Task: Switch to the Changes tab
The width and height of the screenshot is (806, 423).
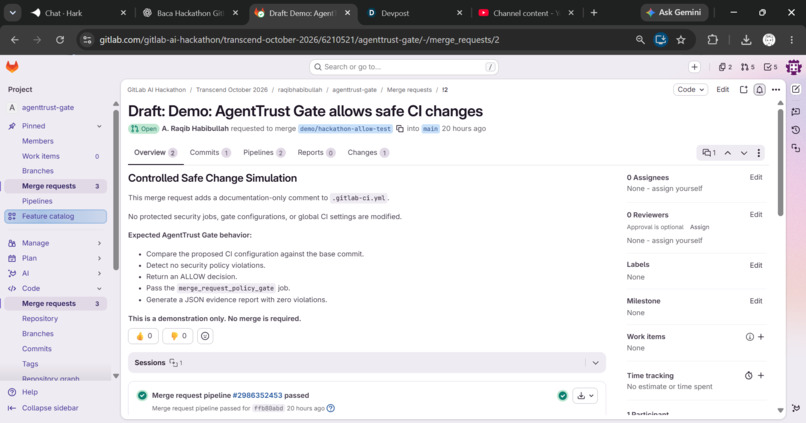Action: point(368,153)
